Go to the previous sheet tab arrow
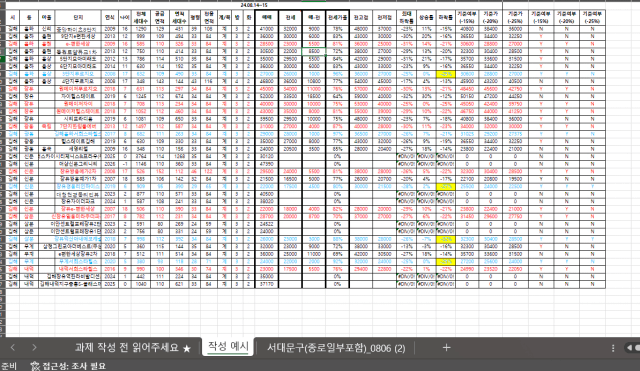This screenshot has width=640, height=371. point(13,347)
